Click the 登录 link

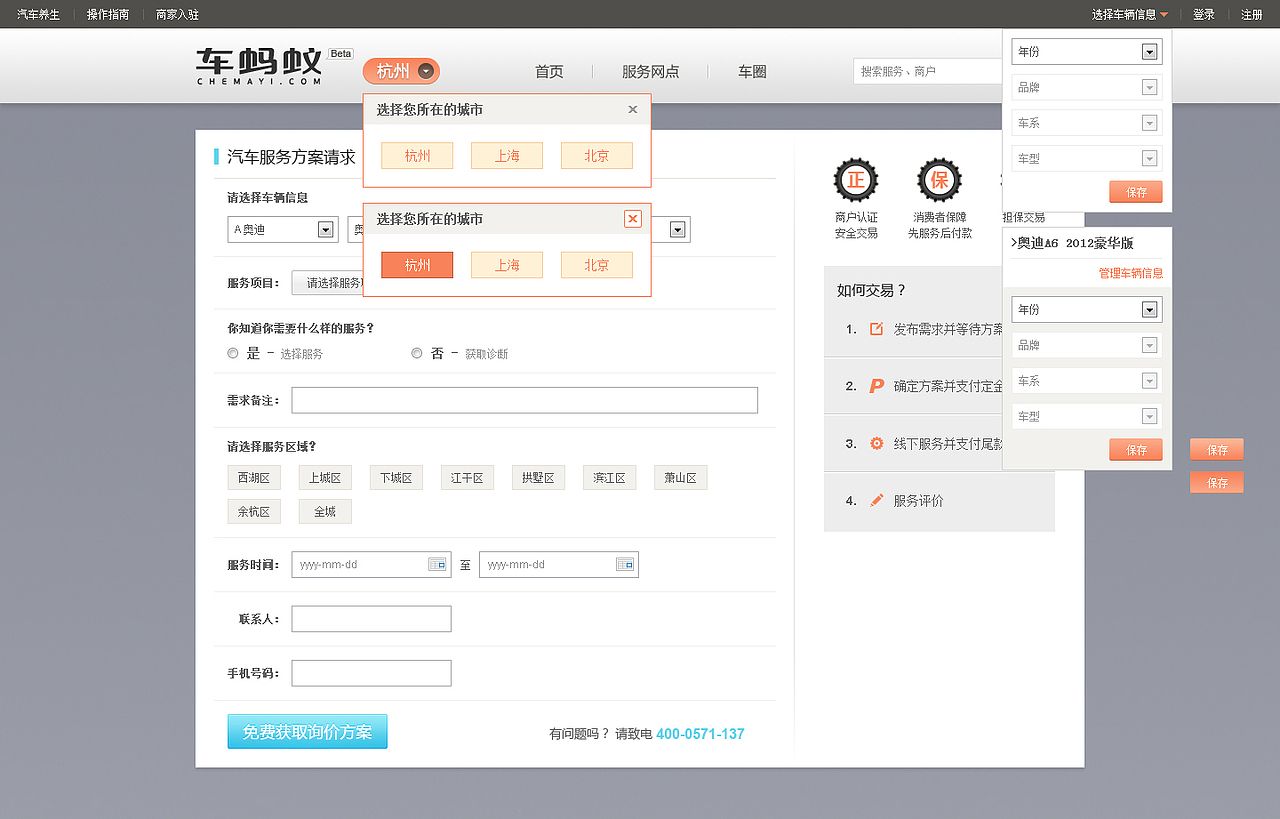coord(1204,14)
